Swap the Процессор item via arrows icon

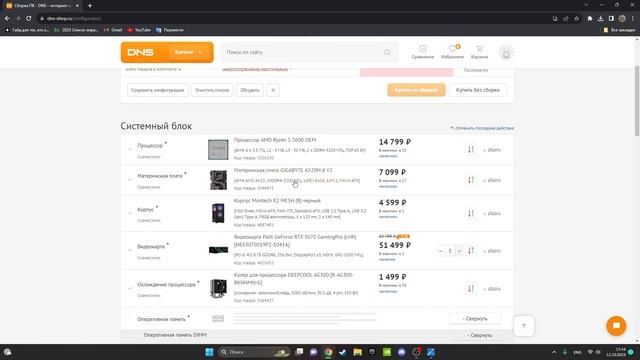(x=471, y=150)
